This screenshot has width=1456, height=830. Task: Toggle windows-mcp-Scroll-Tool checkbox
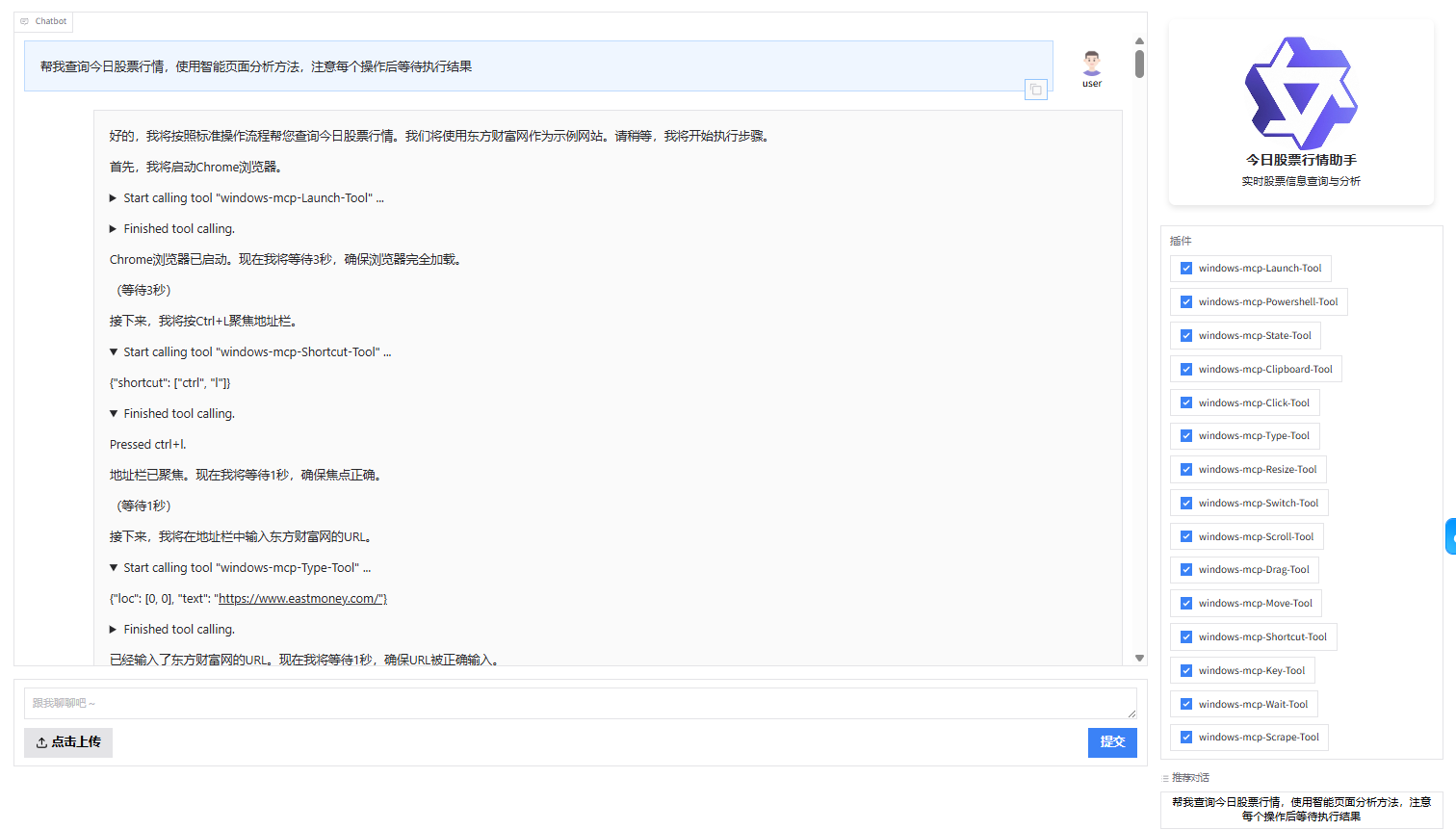click(1186, 537)
